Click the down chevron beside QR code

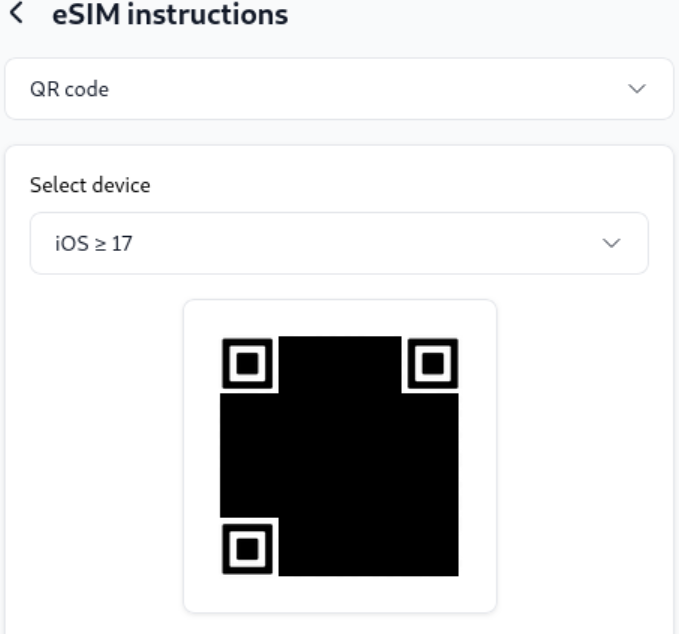click(636, 89)
